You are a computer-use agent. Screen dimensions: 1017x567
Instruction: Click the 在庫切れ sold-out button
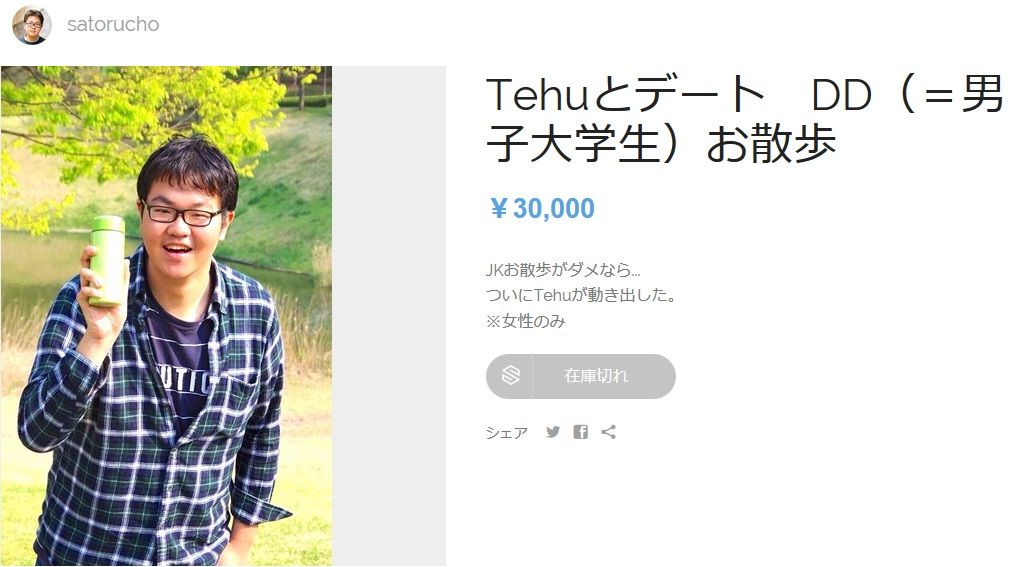[x=580, y=376]
